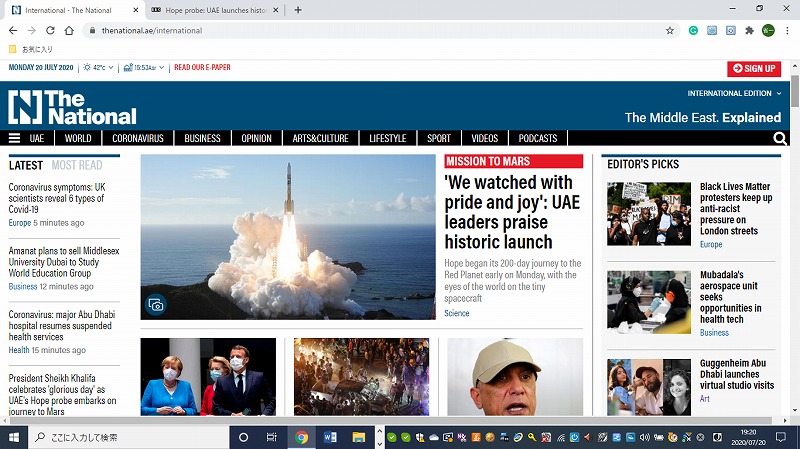Switch to the Hope probe tab
The image size is (800, 449).
coord(214,10)
